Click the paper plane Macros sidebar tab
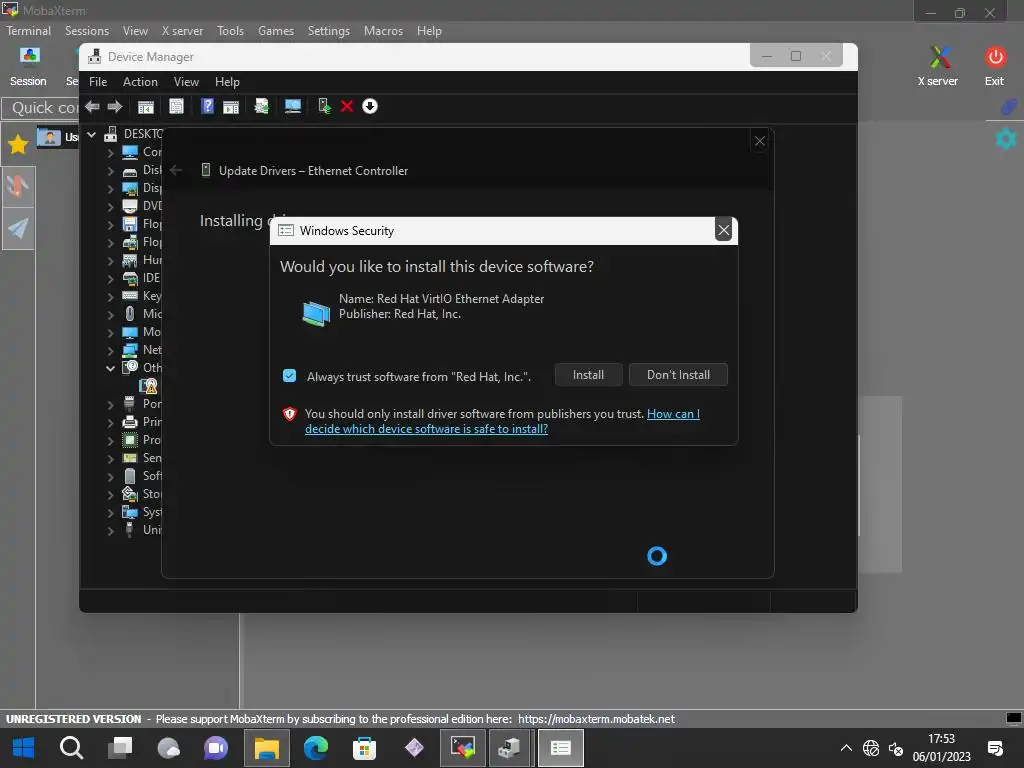Viewport: 1024px width, 768px height. pos(18,229)
